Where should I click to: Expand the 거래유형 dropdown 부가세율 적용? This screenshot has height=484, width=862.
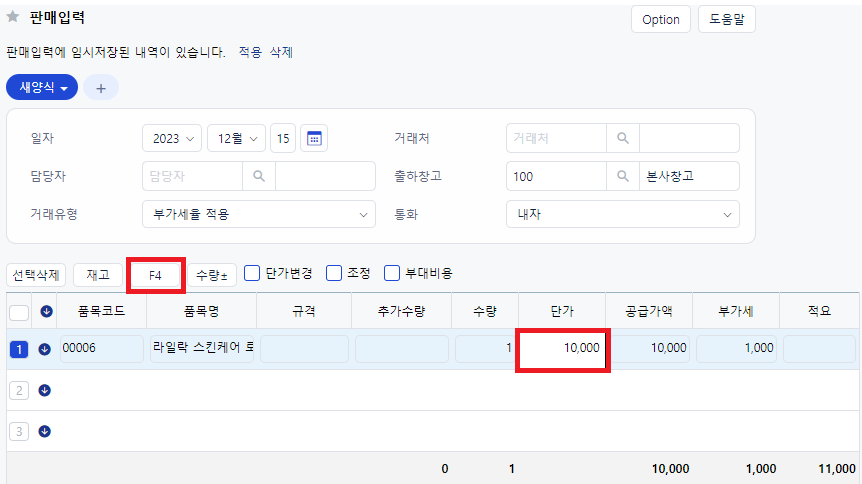[259, 214]
